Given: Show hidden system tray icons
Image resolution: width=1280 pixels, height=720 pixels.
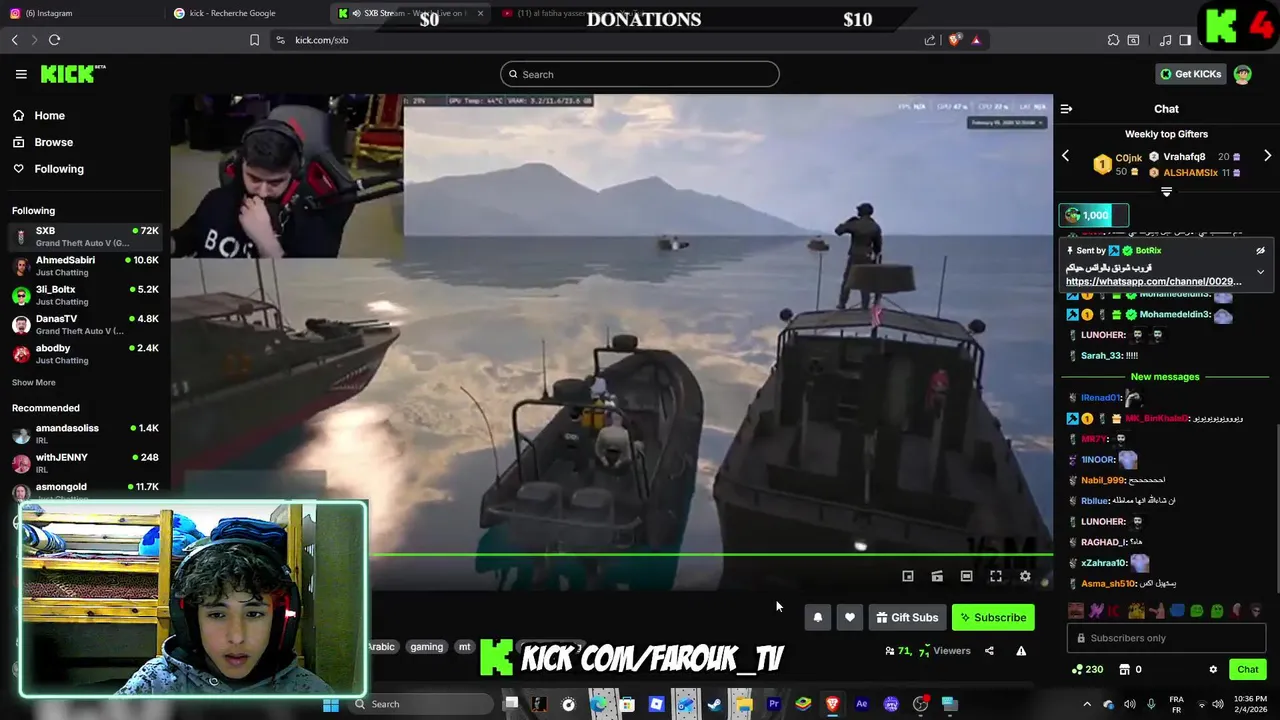Looking at the screenshot, I should pyautogui.click(x=1087, y=704).
